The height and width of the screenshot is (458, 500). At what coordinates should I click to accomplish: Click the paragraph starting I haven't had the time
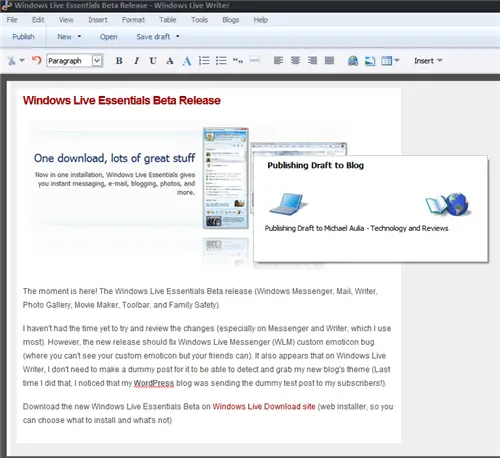(207, 356)
